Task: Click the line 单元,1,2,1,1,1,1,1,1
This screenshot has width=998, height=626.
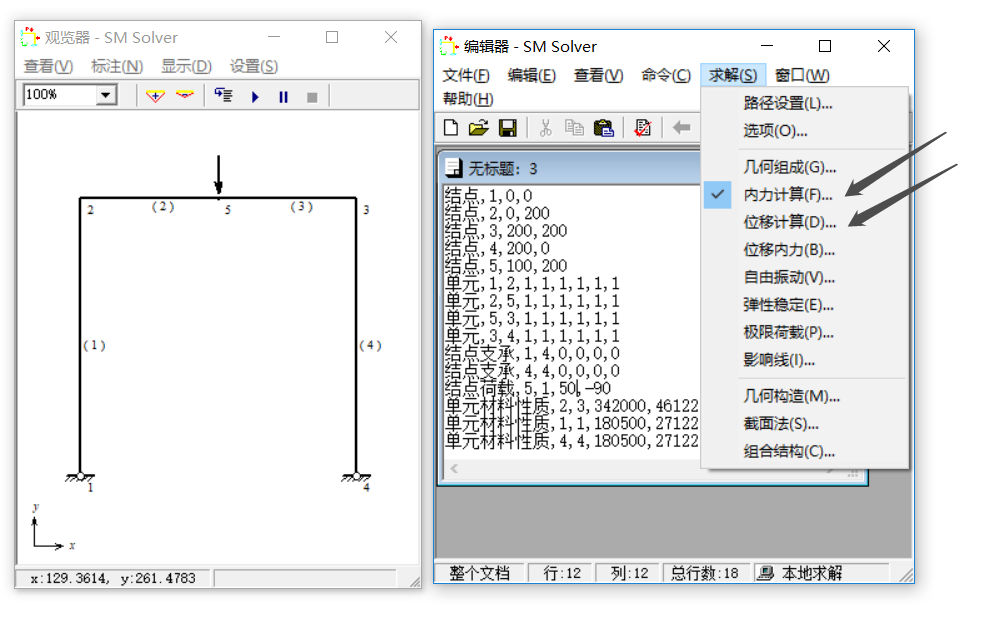Action: (x=532, y=283)
